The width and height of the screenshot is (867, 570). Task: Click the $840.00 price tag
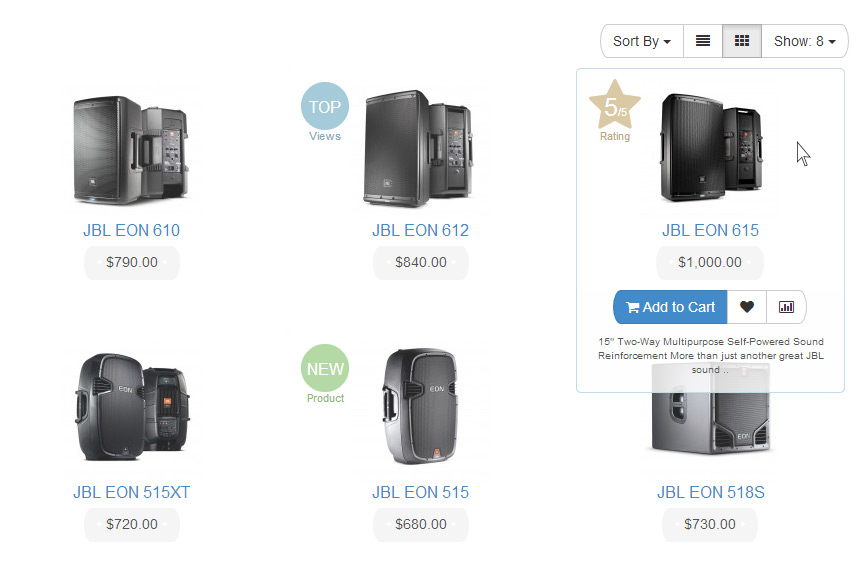click(x=420, y=263)
